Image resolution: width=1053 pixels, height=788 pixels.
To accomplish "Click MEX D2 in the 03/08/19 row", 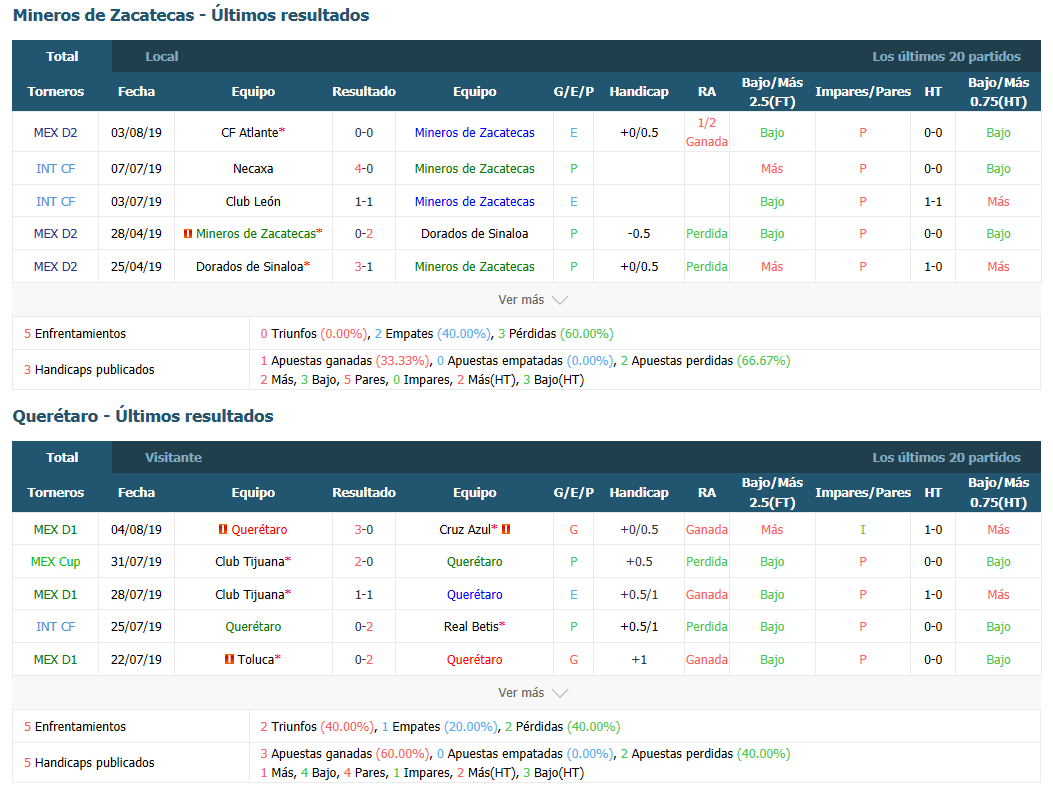I will (56, 133).
